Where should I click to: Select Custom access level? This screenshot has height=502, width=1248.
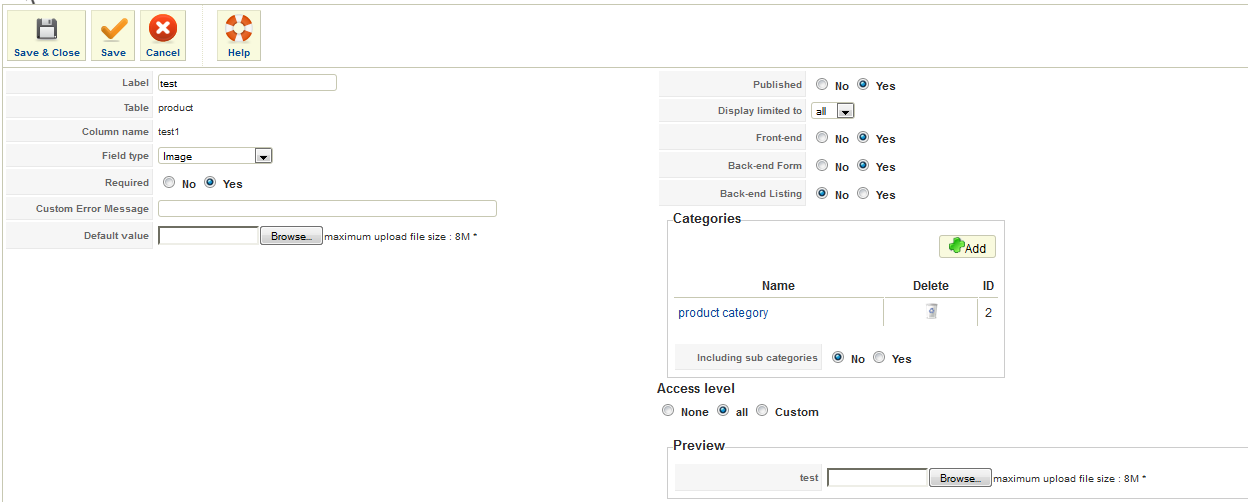(x=762, y=411)
